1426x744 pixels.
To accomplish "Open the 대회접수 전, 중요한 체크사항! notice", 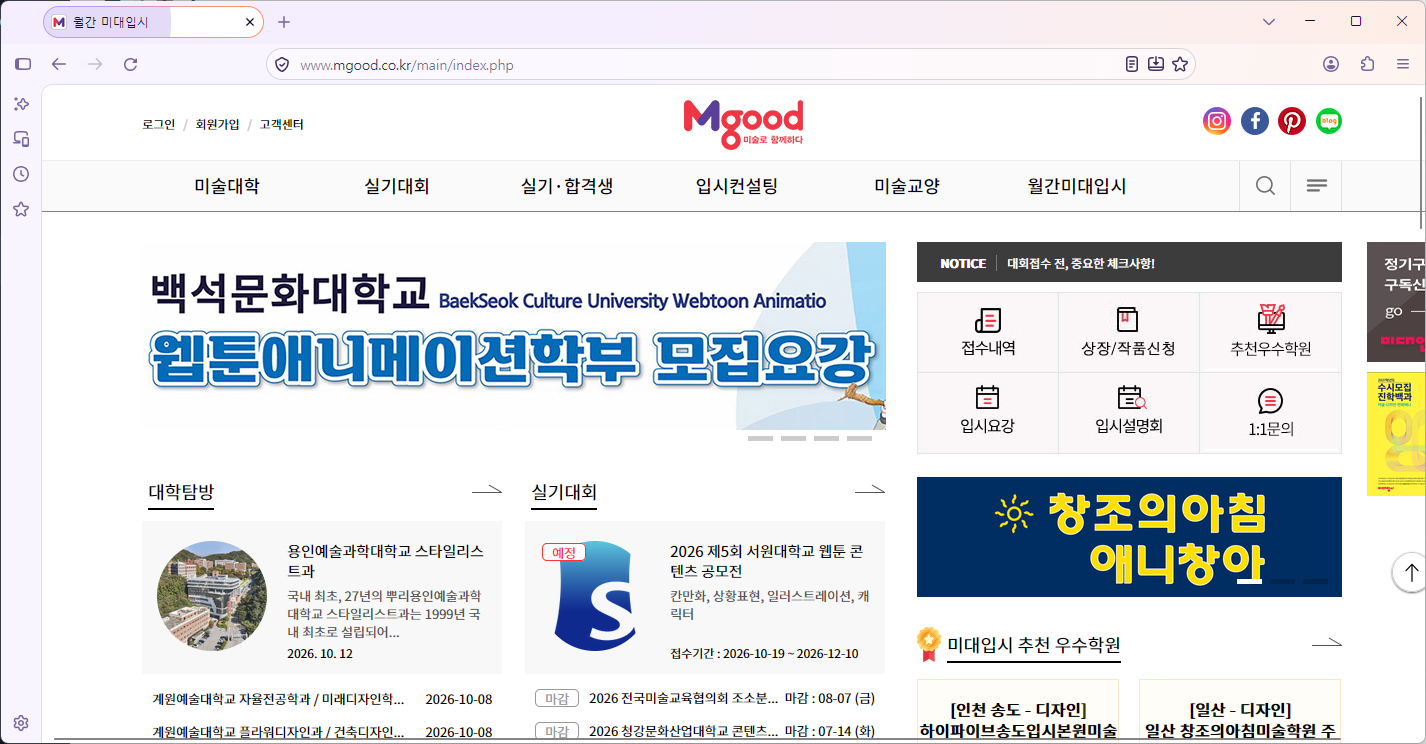I will pyautogui.click(x=1081, y=264).
